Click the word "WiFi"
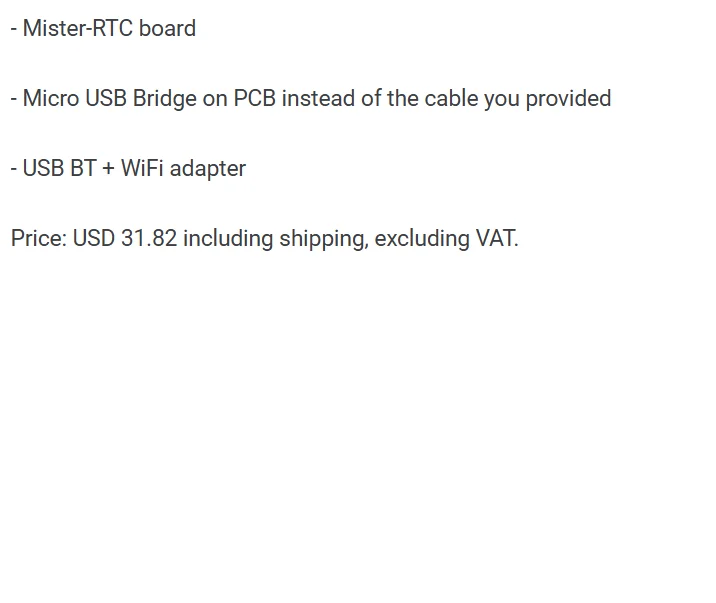Screen dimensions: 716x603 142,169
